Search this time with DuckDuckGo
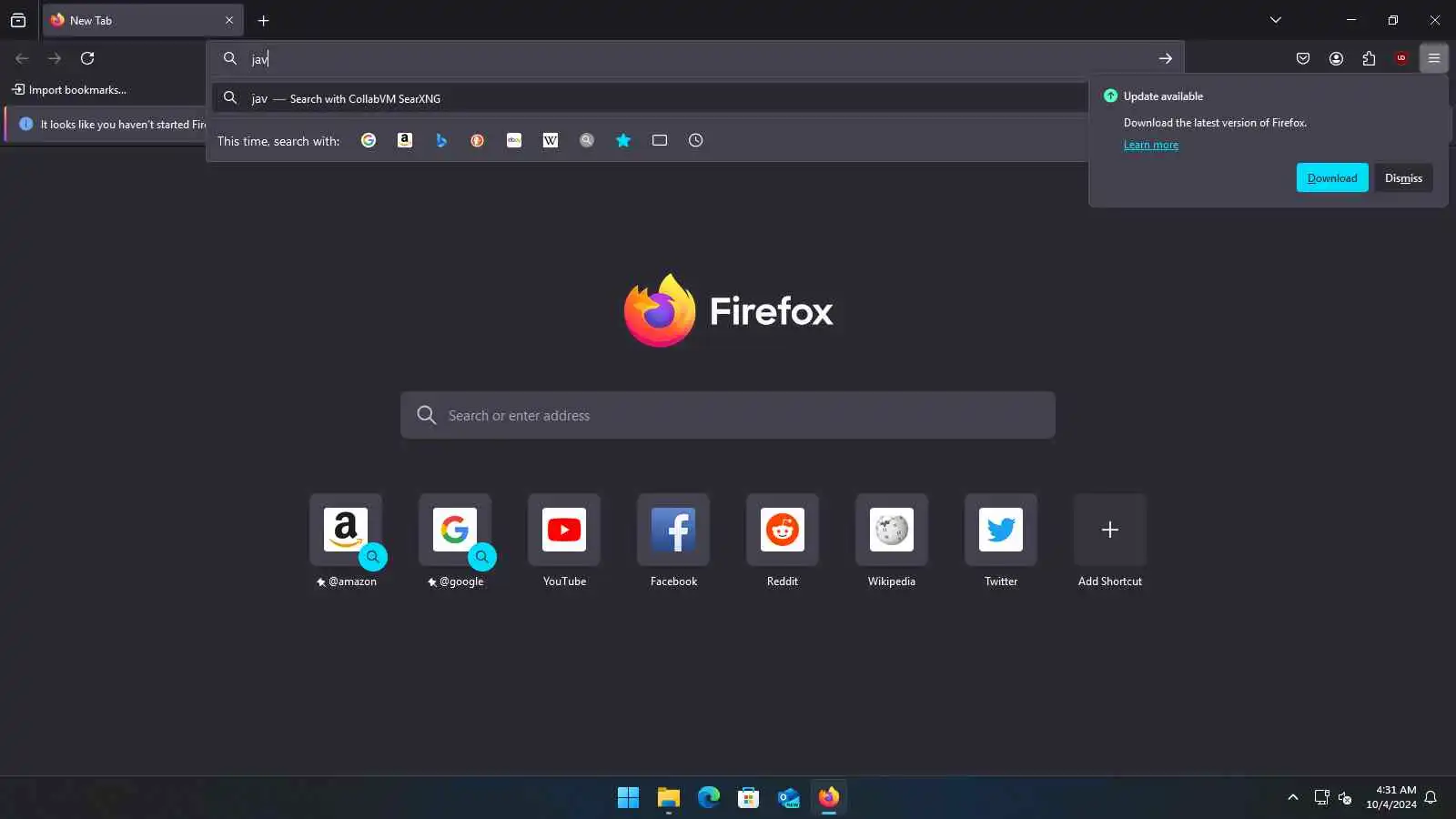1456x819 pixels. (x=478, y=140)
